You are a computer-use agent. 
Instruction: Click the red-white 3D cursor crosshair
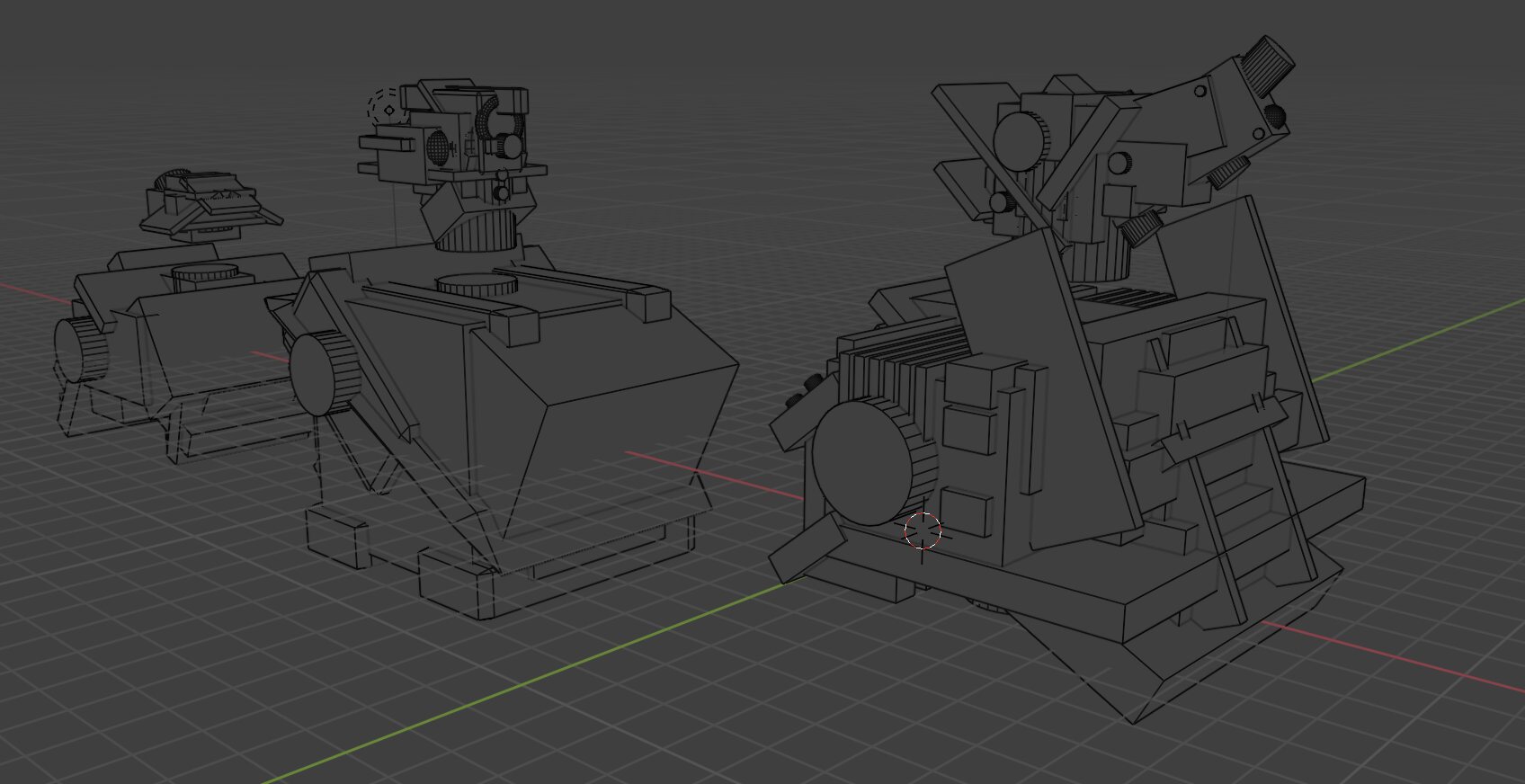[x=923, y=531]
